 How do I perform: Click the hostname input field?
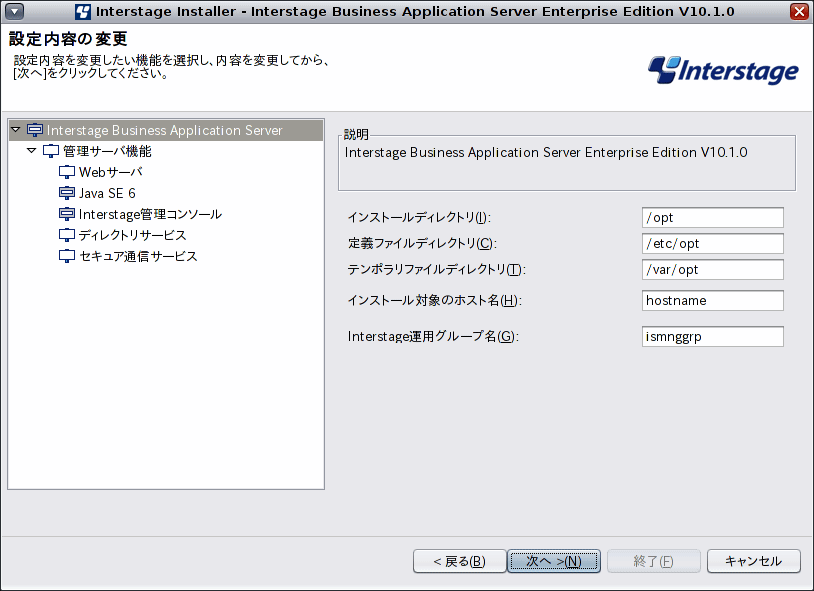[712, 301]
